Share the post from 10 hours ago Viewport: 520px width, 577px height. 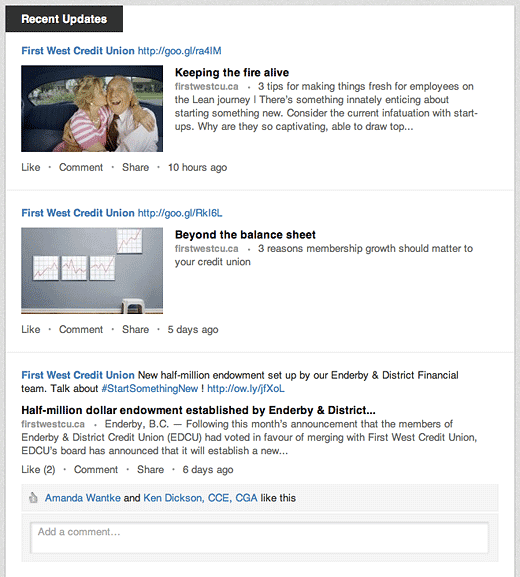135,167
